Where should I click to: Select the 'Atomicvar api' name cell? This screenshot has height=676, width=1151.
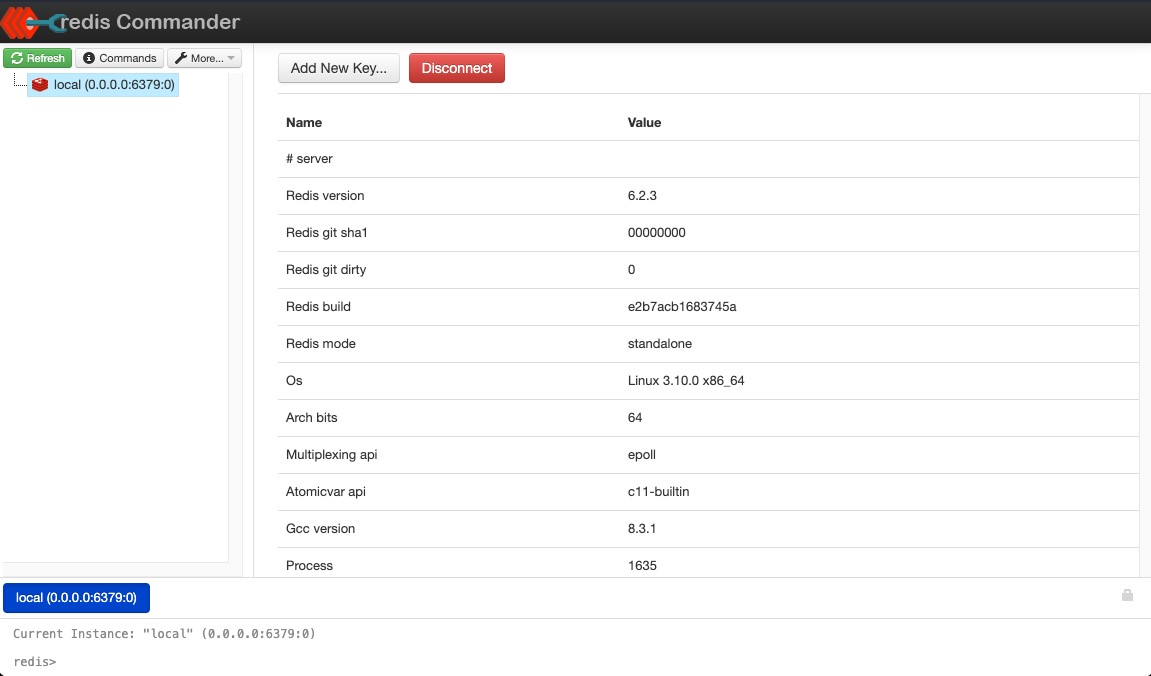pos(326,491)
